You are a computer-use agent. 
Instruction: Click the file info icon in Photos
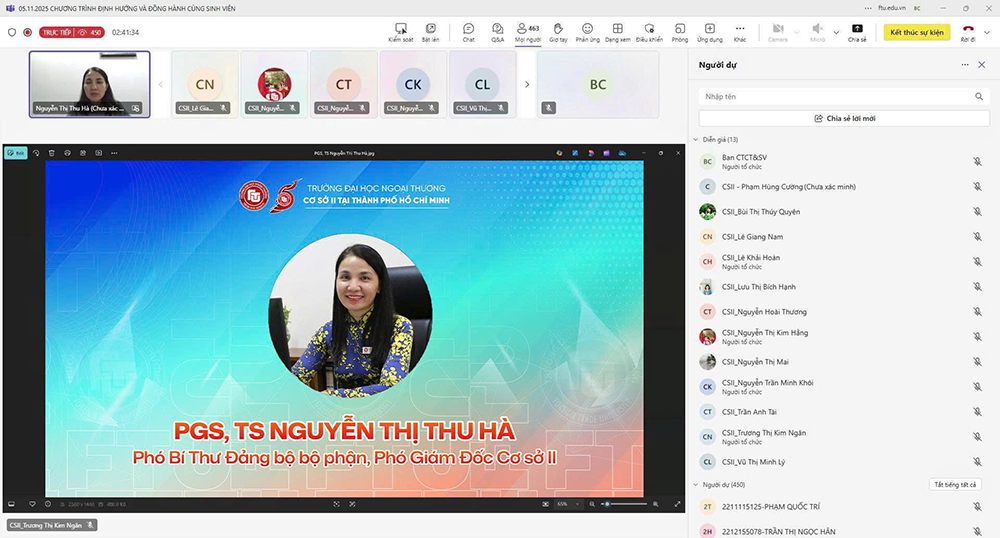pyautogui.click(x=48, y=504)
